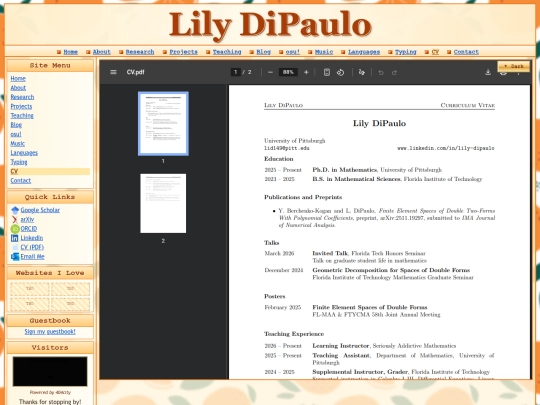Click the fit to page icon
The image size is (540, 405).
[x=327, y=72]
